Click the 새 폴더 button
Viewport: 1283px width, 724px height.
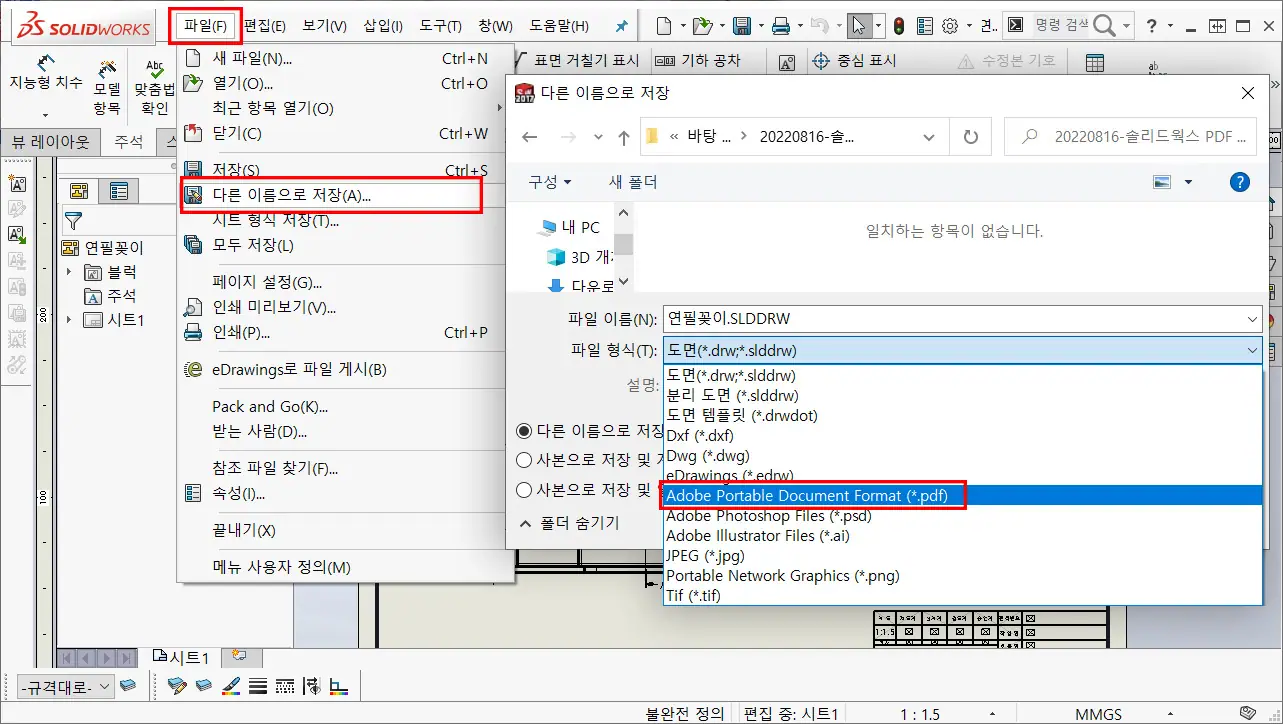pos(634,182)
